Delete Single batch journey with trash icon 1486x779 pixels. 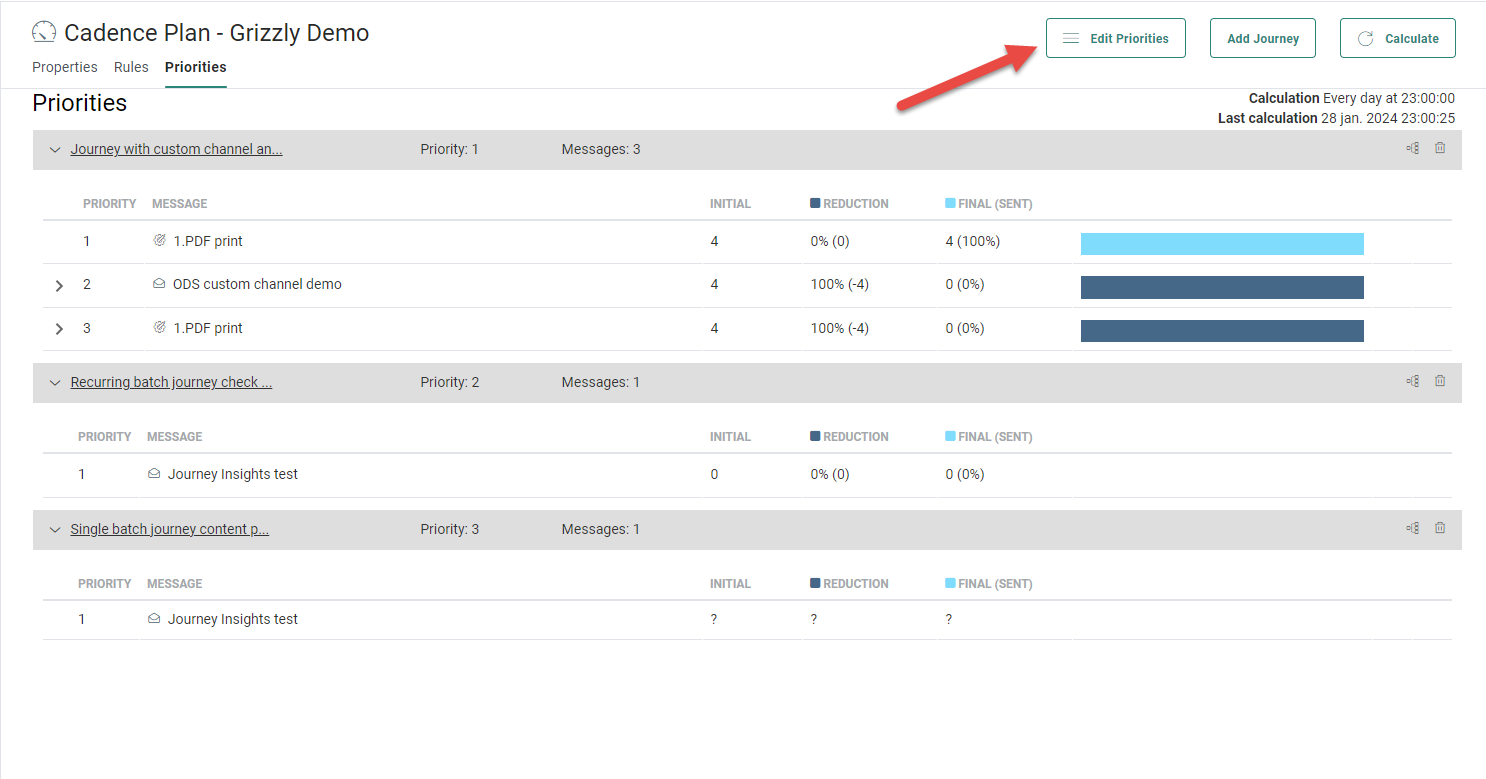click(x=1440, y=528)
